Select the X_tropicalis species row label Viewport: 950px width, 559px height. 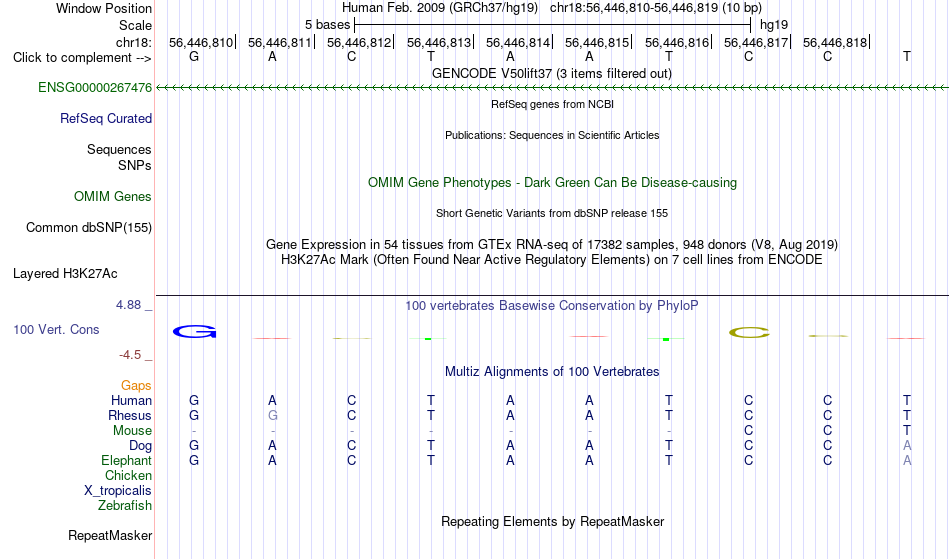[x=118, y=491]
